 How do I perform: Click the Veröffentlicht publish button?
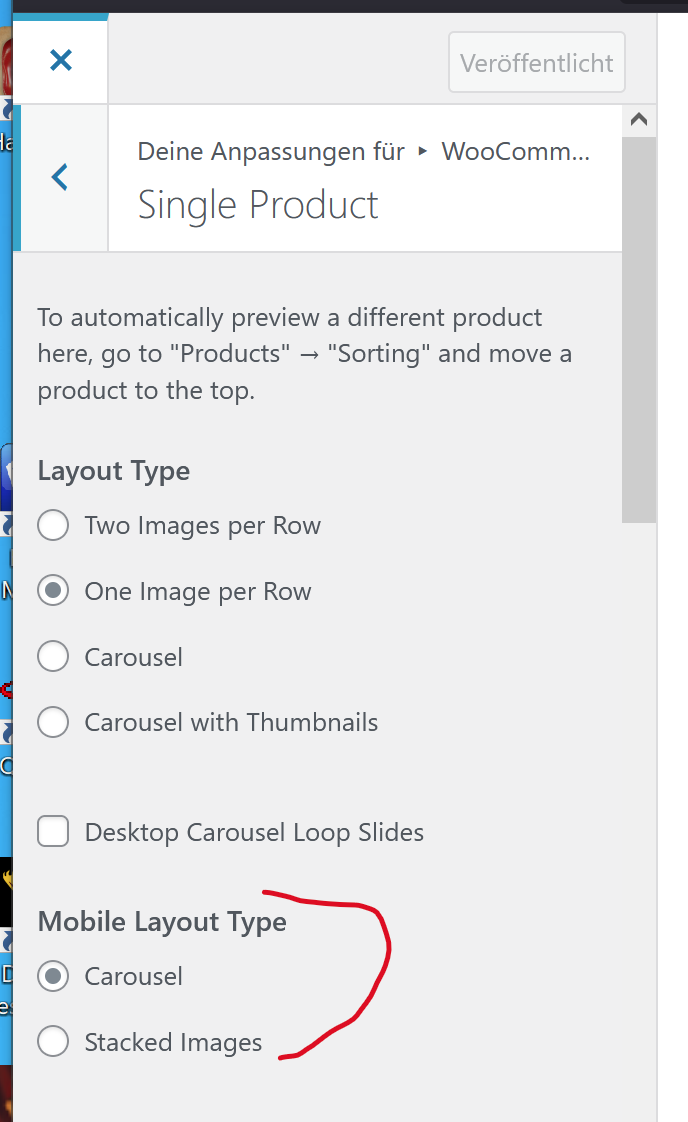tap(537, 63)
